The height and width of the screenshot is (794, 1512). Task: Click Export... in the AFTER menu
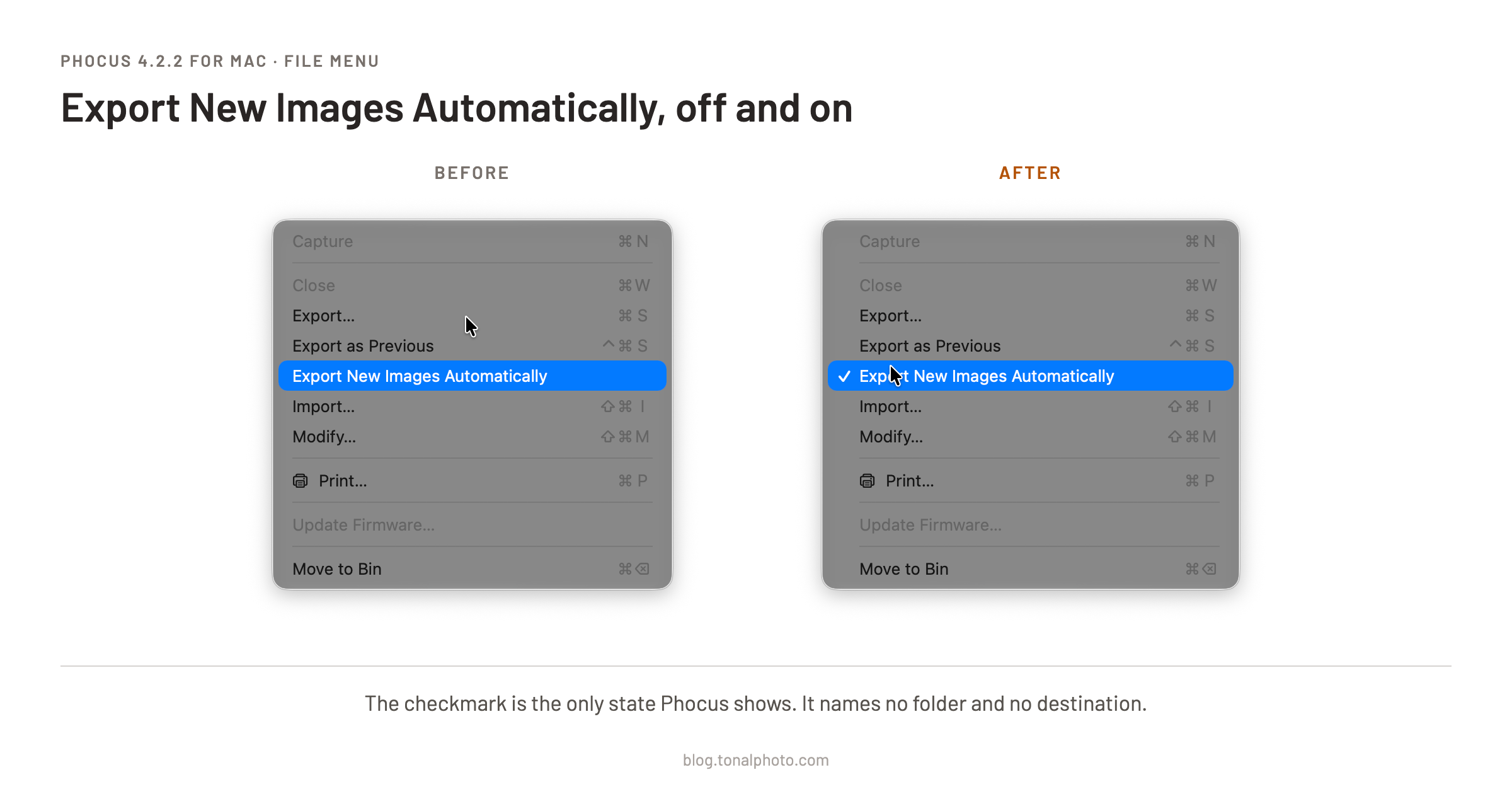(1030, 316)
